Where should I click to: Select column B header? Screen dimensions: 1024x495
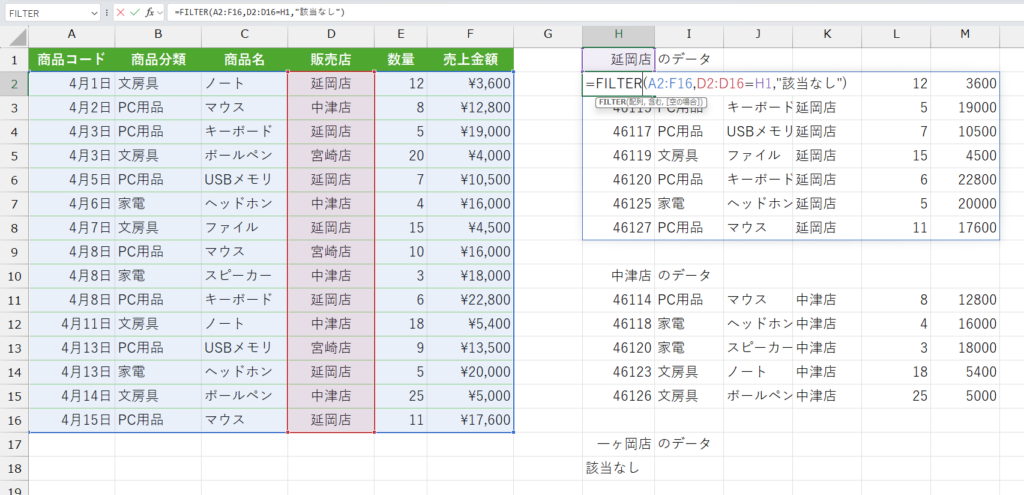(158, 36)
